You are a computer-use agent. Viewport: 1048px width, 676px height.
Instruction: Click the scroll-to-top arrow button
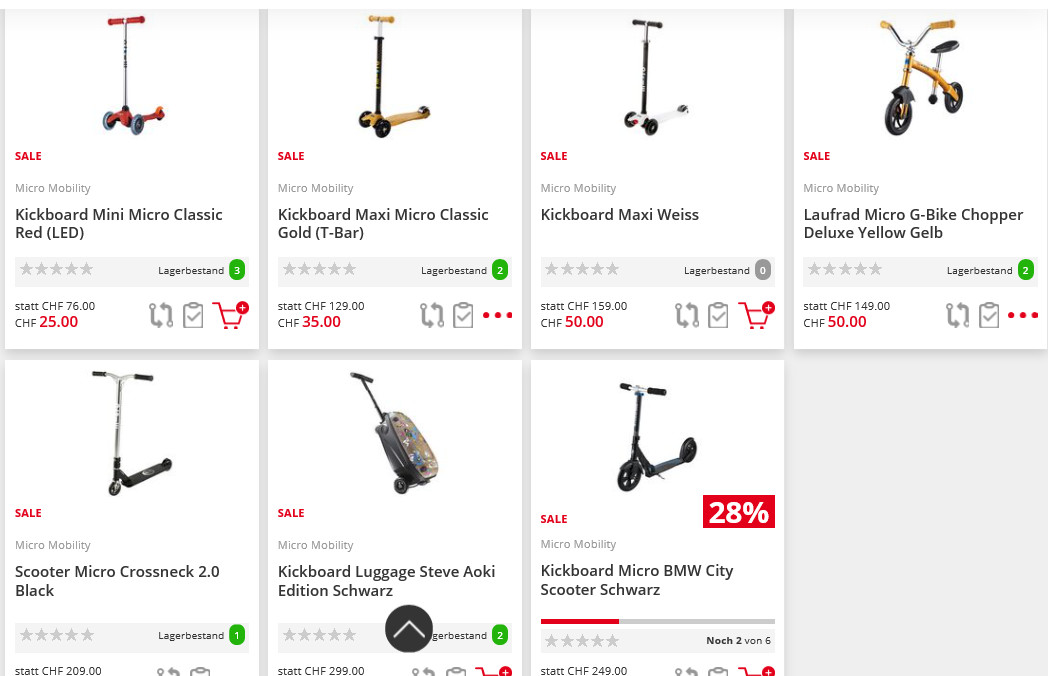409,629
